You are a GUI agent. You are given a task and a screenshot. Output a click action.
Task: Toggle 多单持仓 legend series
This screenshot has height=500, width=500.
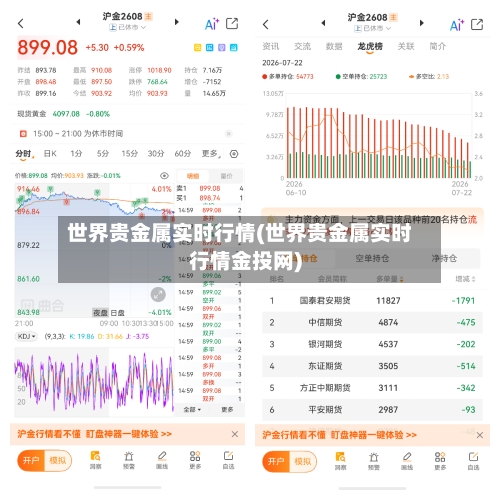pyautogui.click(x=288, y=77)
